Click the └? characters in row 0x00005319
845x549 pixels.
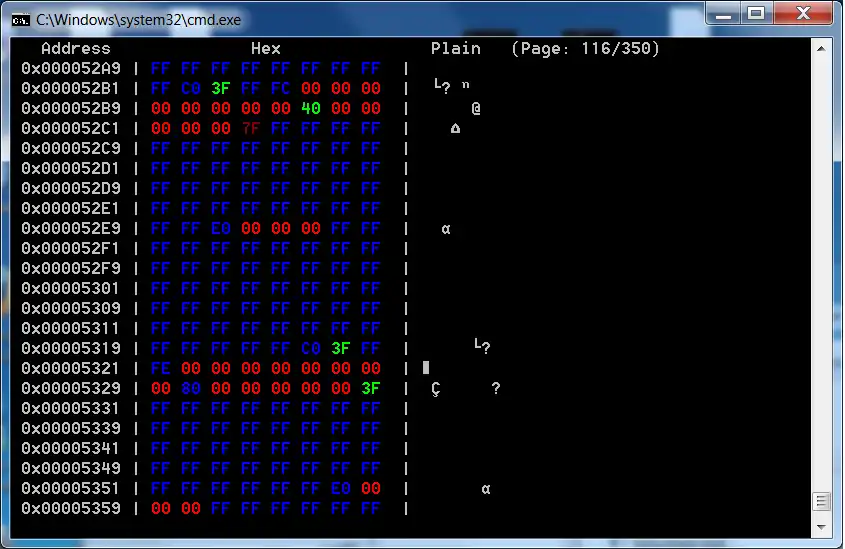pyautogui.click(x=482, y=346)
